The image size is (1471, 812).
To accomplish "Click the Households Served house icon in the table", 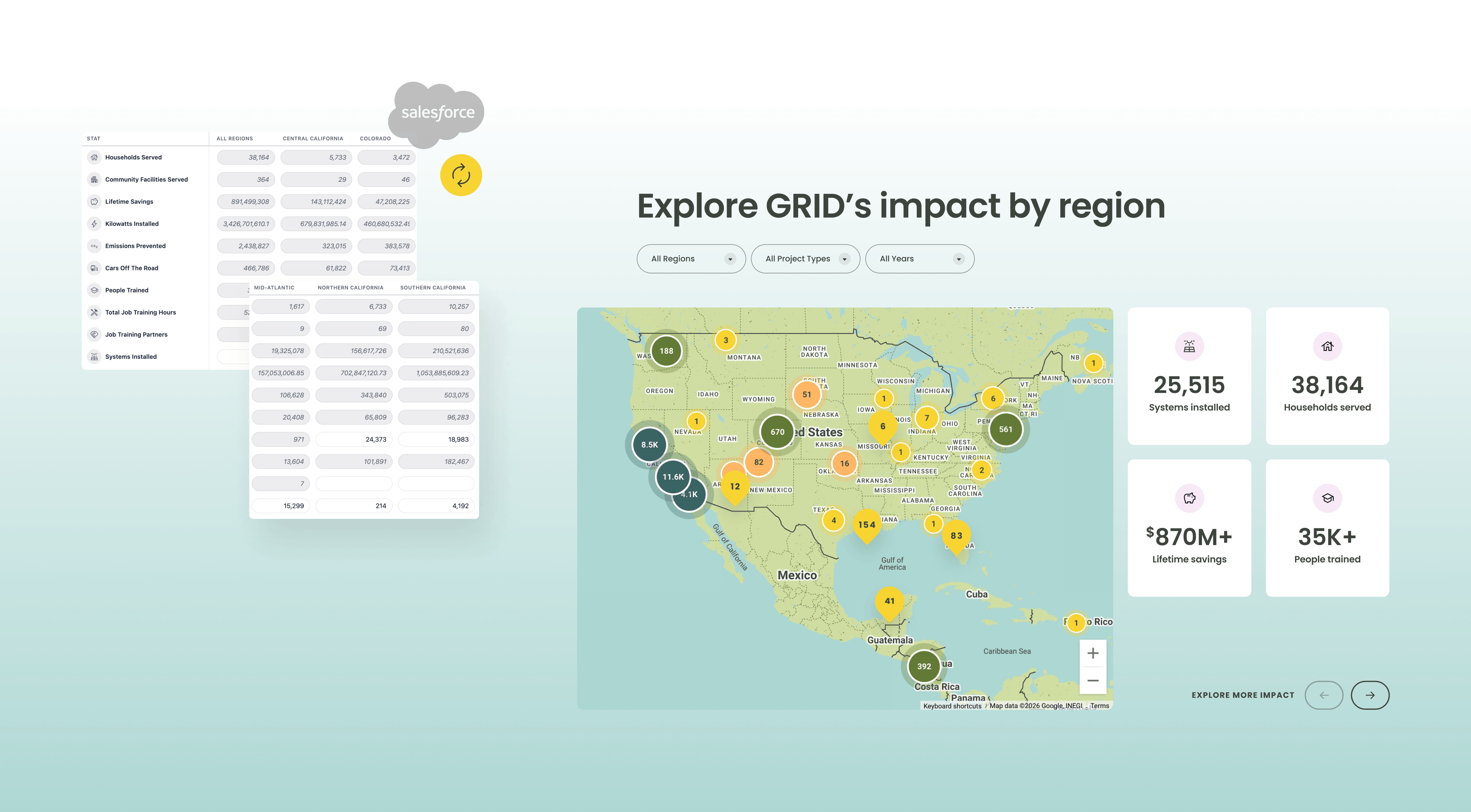I will [94, 157].
